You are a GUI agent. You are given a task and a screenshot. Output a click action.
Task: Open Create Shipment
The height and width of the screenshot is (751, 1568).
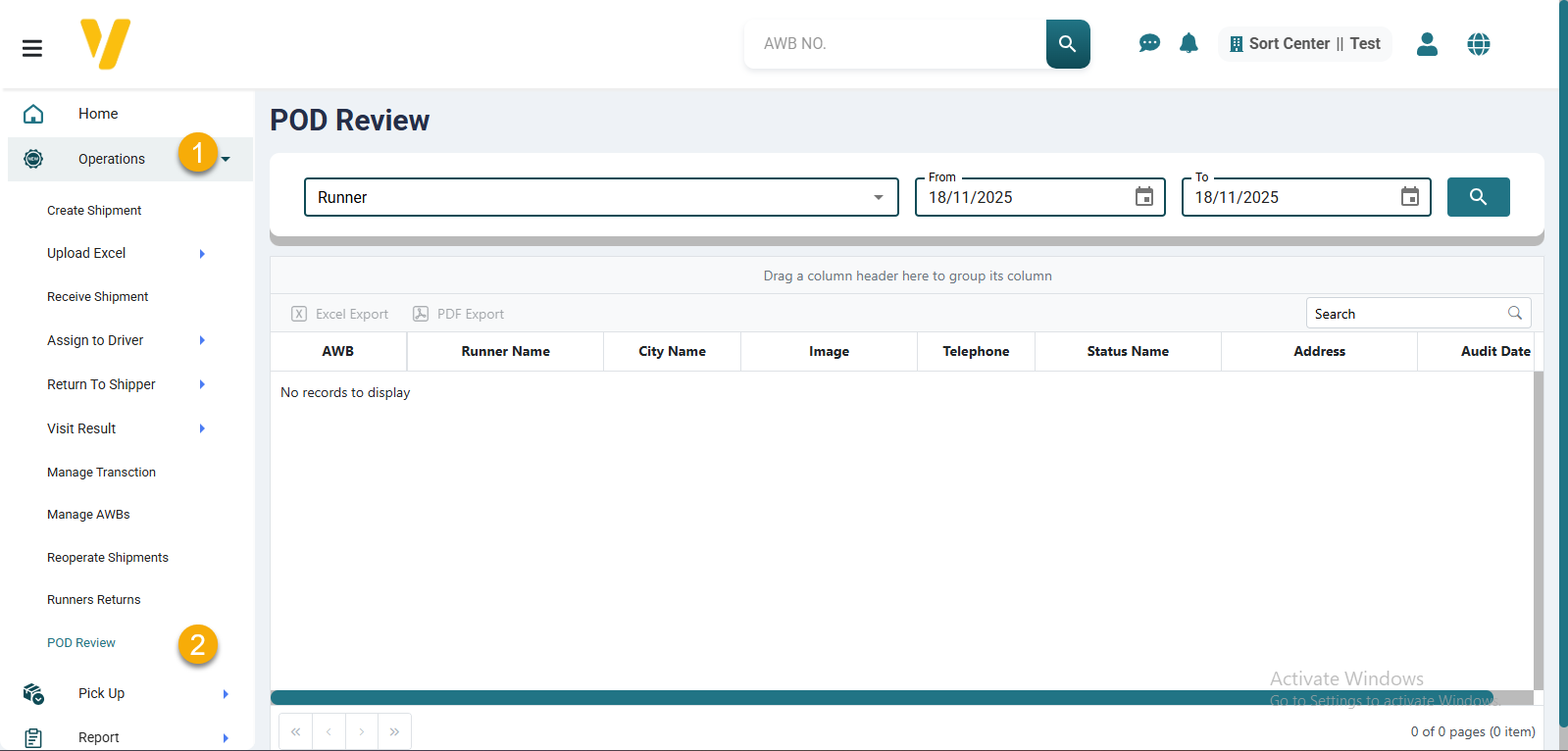(94, 211)
